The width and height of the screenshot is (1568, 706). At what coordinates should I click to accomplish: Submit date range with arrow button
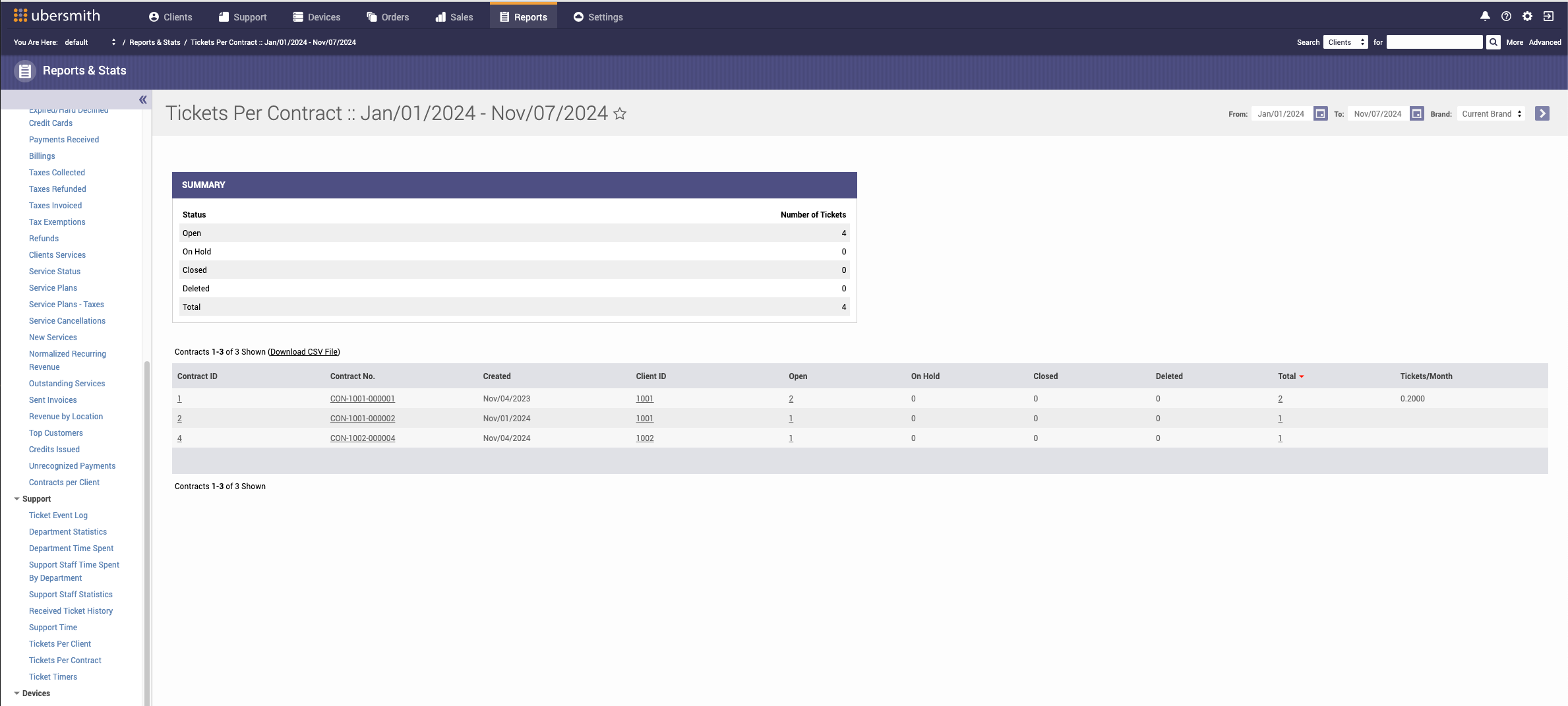[1542, 114]
